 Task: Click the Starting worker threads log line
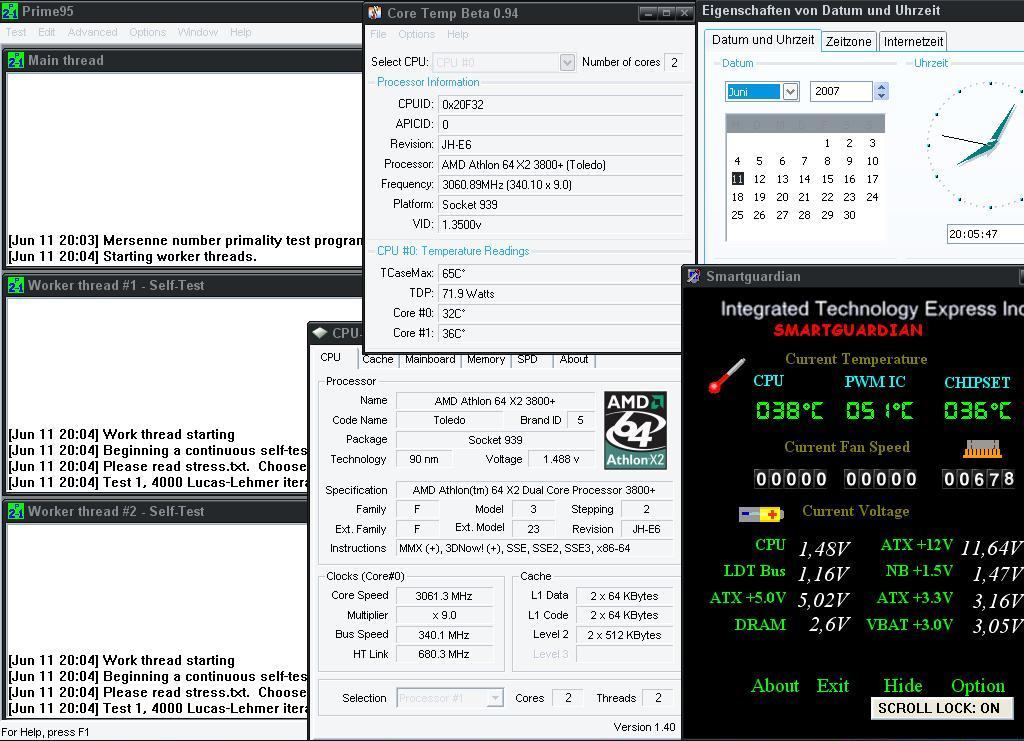[133, 257]
